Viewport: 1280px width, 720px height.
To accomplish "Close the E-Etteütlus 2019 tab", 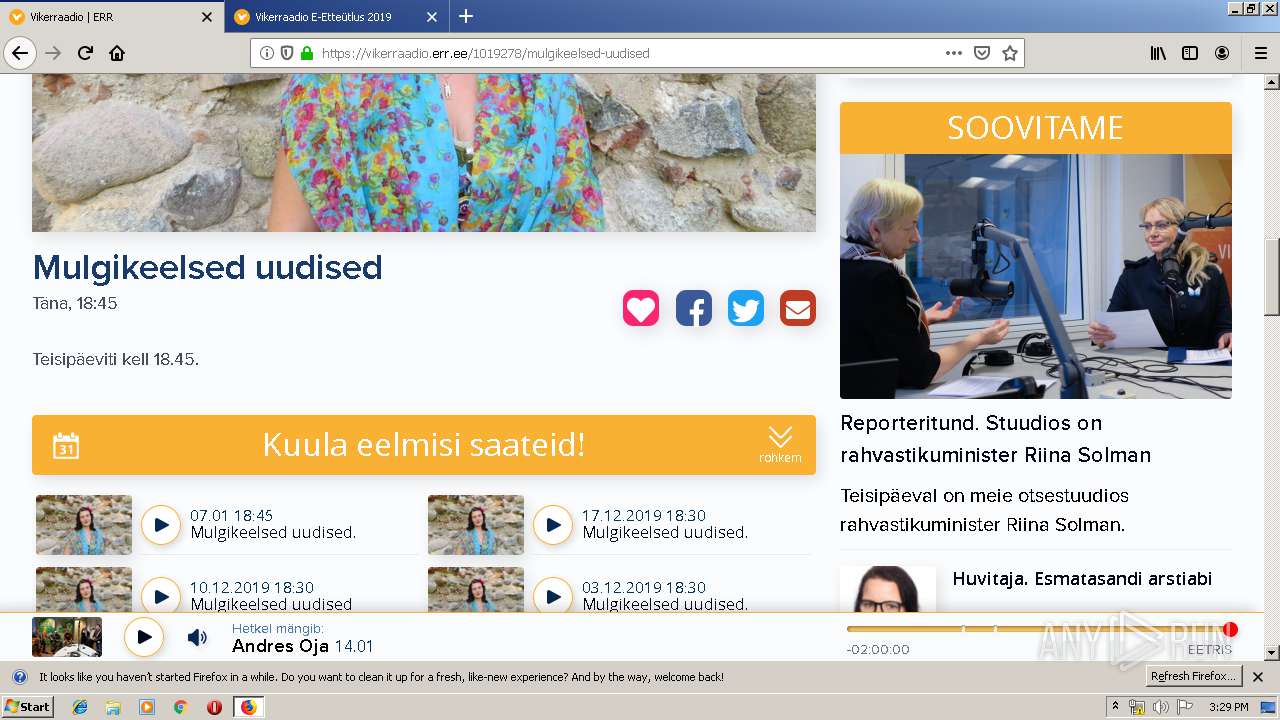I will coord(431,17).
